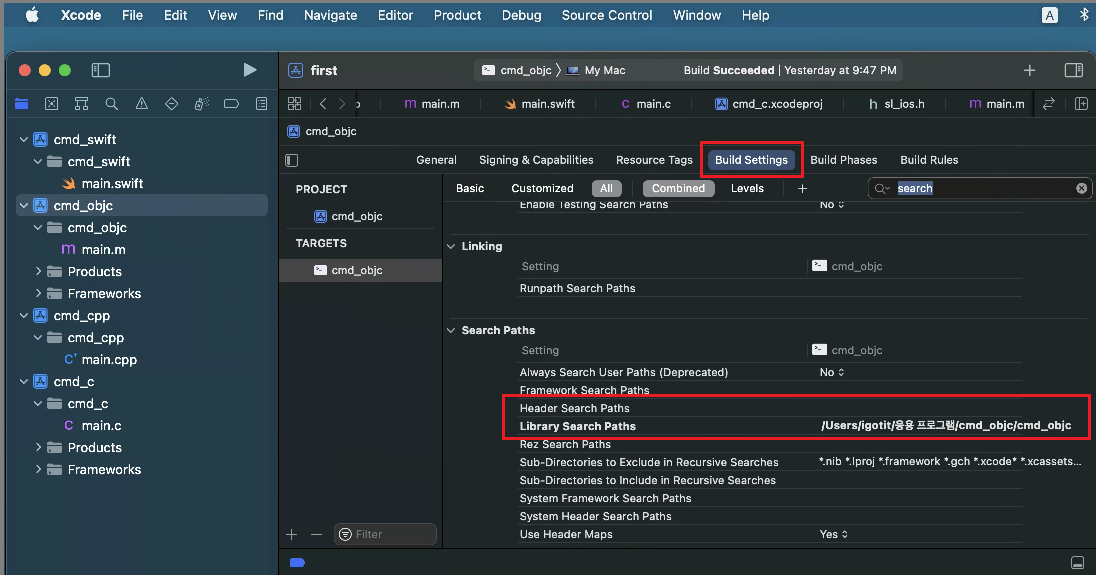This screenshot has height=575, width=1096.
Task: Select the All settings filter
Action: pyautogui.click(x=606, y=189)
